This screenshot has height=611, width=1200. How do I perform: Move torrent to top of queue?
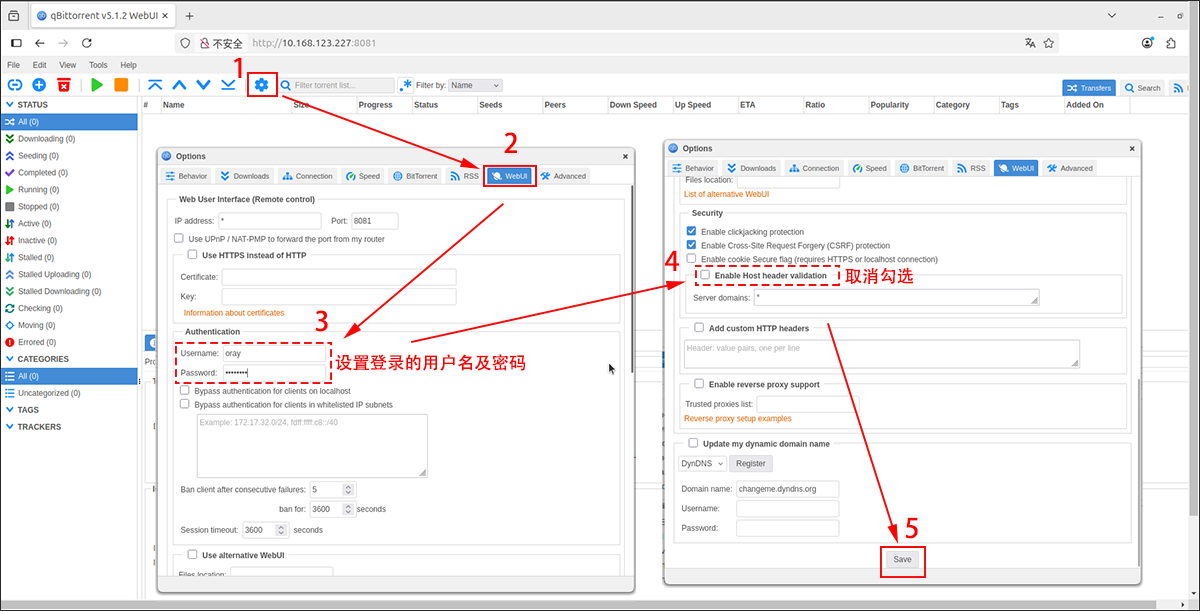pyautogui.click(x=155, y=85)
